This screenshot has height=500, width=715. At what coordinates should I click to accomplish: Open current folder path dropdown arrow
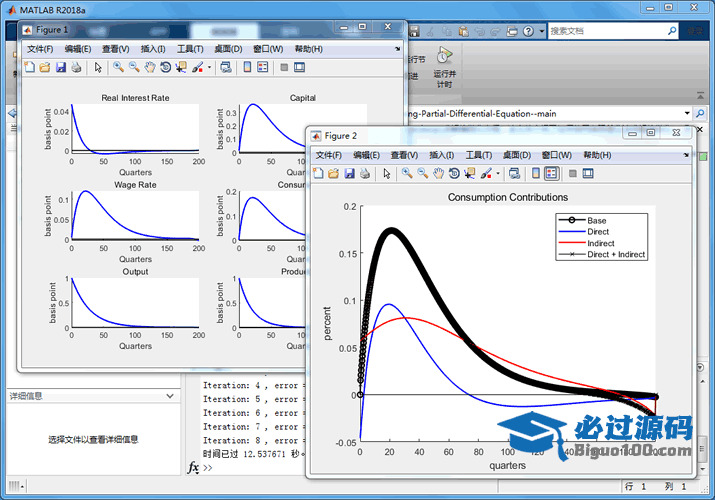[687, 113]
